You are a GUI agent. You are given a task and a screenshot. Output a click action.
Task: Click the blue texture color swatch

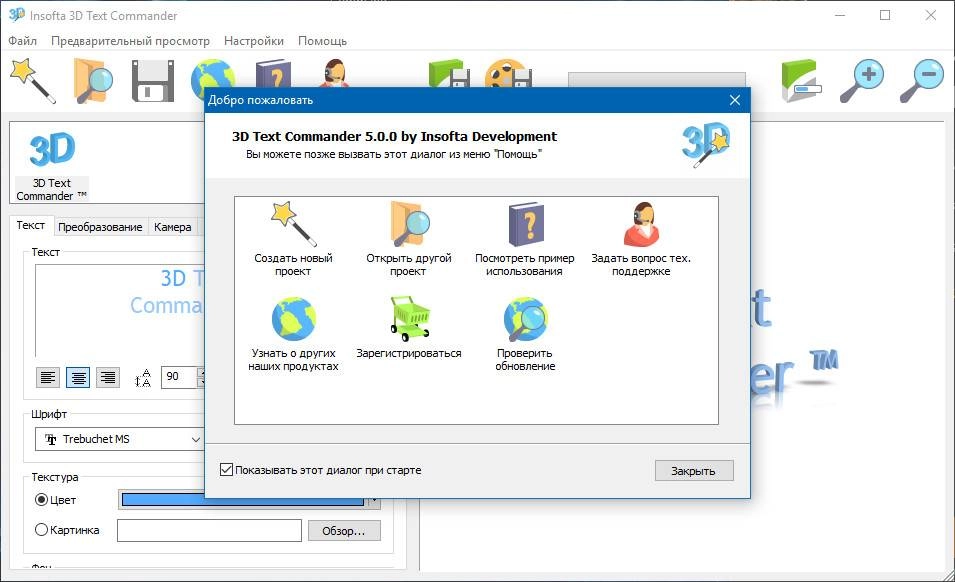click(x=242, y=501)
